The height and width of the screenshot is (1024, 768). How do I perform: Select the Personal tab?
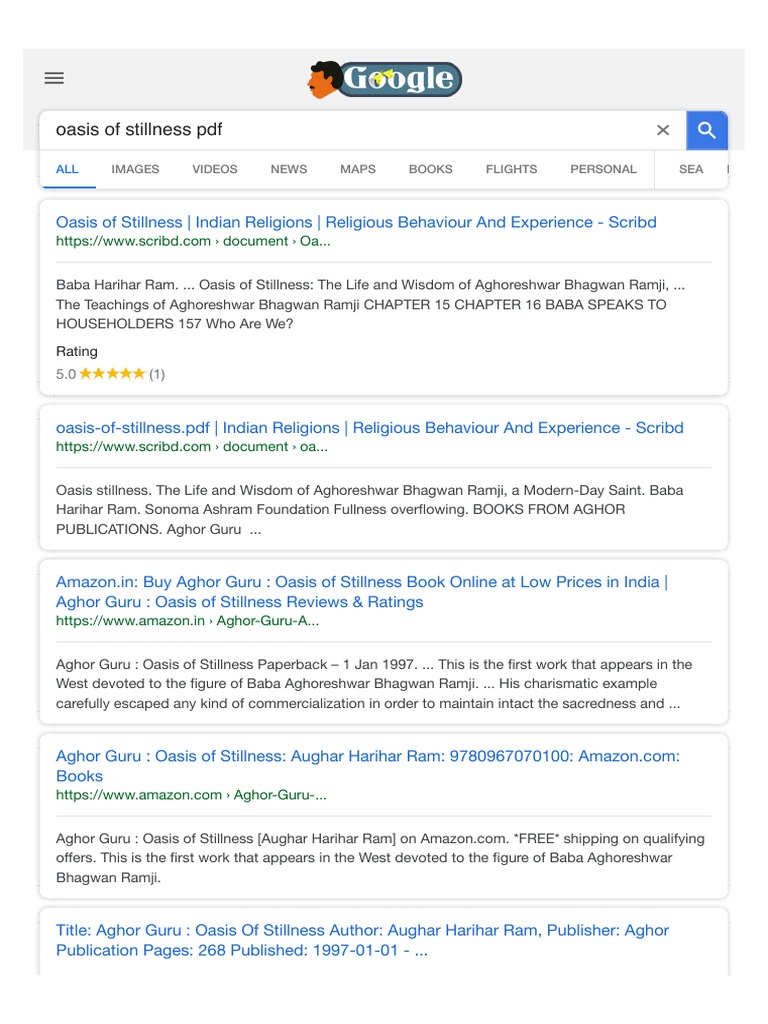click(603, 169)
